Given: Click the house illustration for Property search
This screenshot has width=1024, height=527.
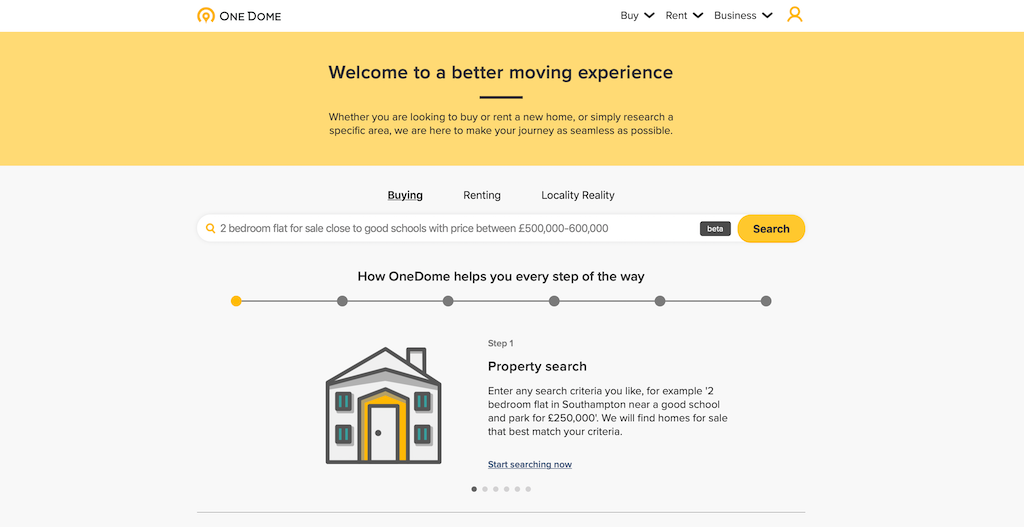Looking at the screenshot, I should (383, 405).
